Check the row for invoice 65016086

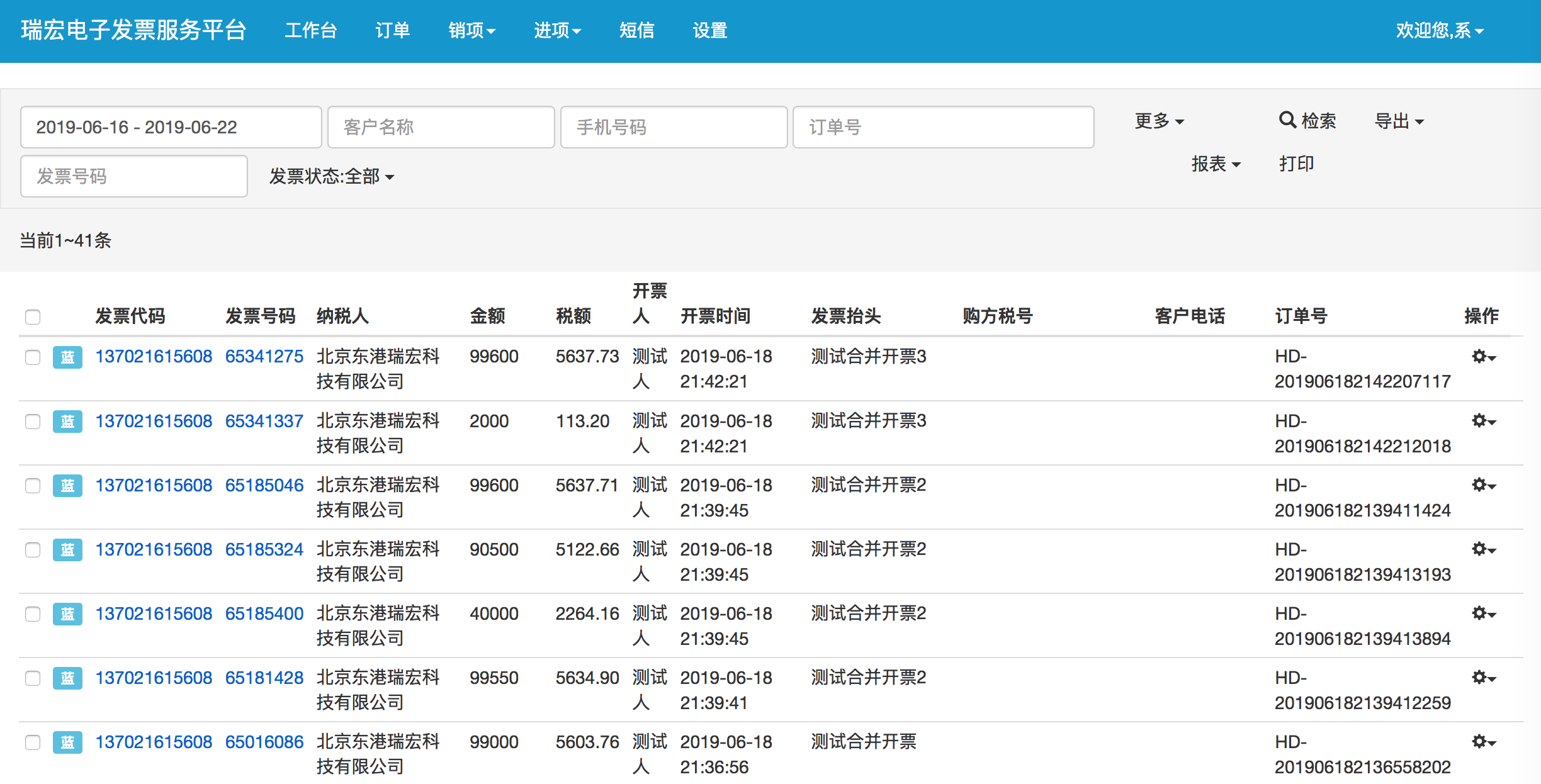coord(33,742)
